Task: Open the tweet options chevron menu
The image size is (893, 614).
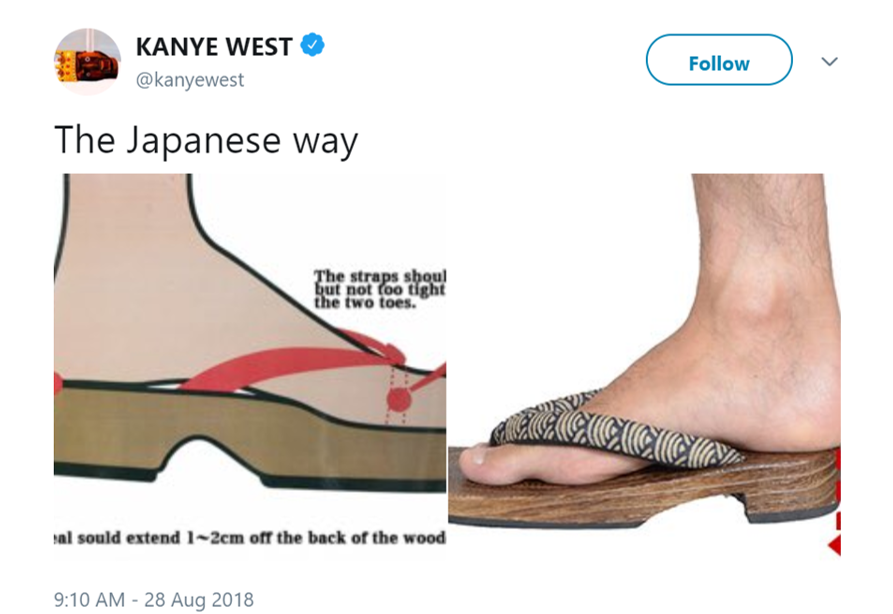Action: (x=830, y=61)
